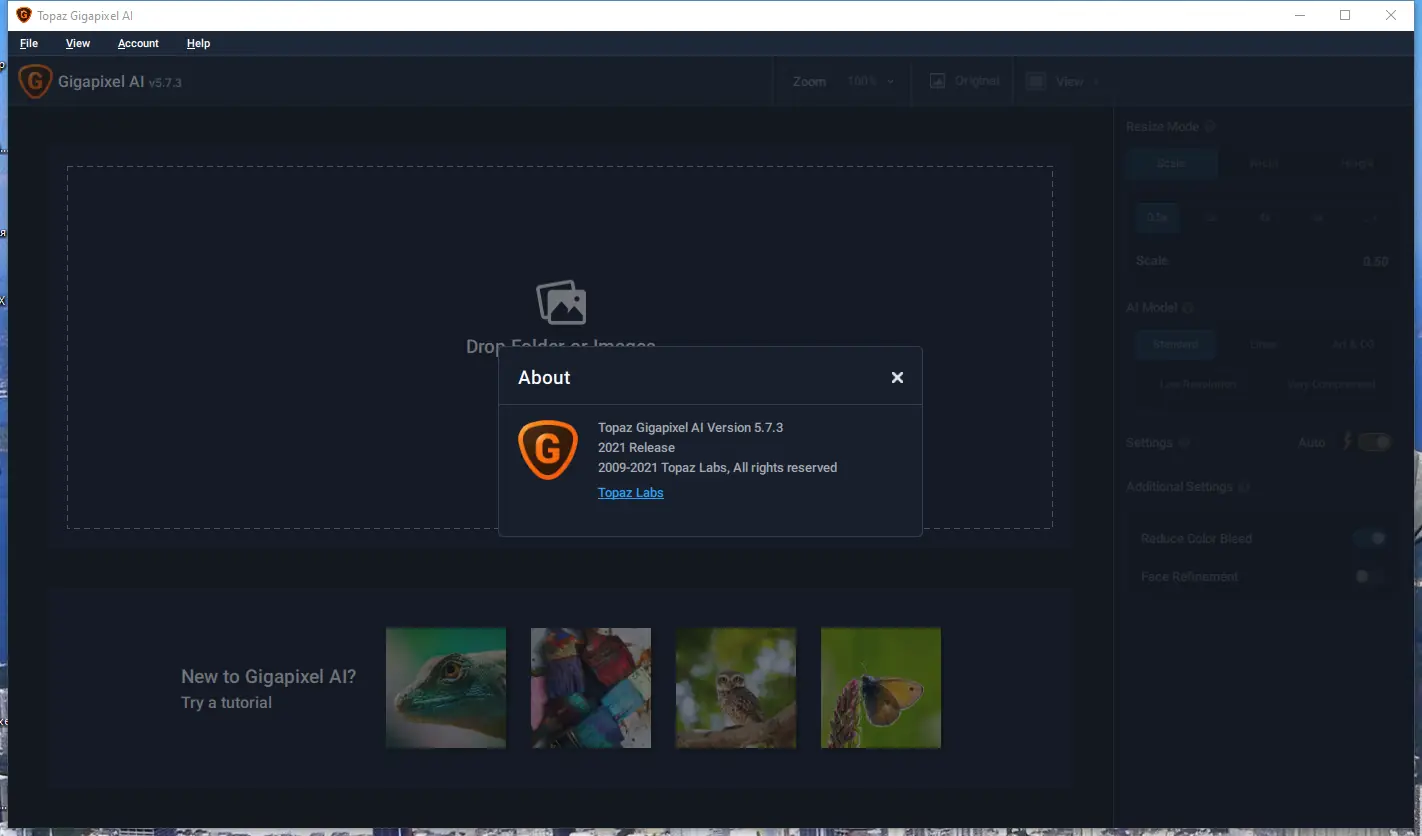1422x836 pixels.
Task: Select the Very Compressed AI model
Action: [x=1331, y=384]
